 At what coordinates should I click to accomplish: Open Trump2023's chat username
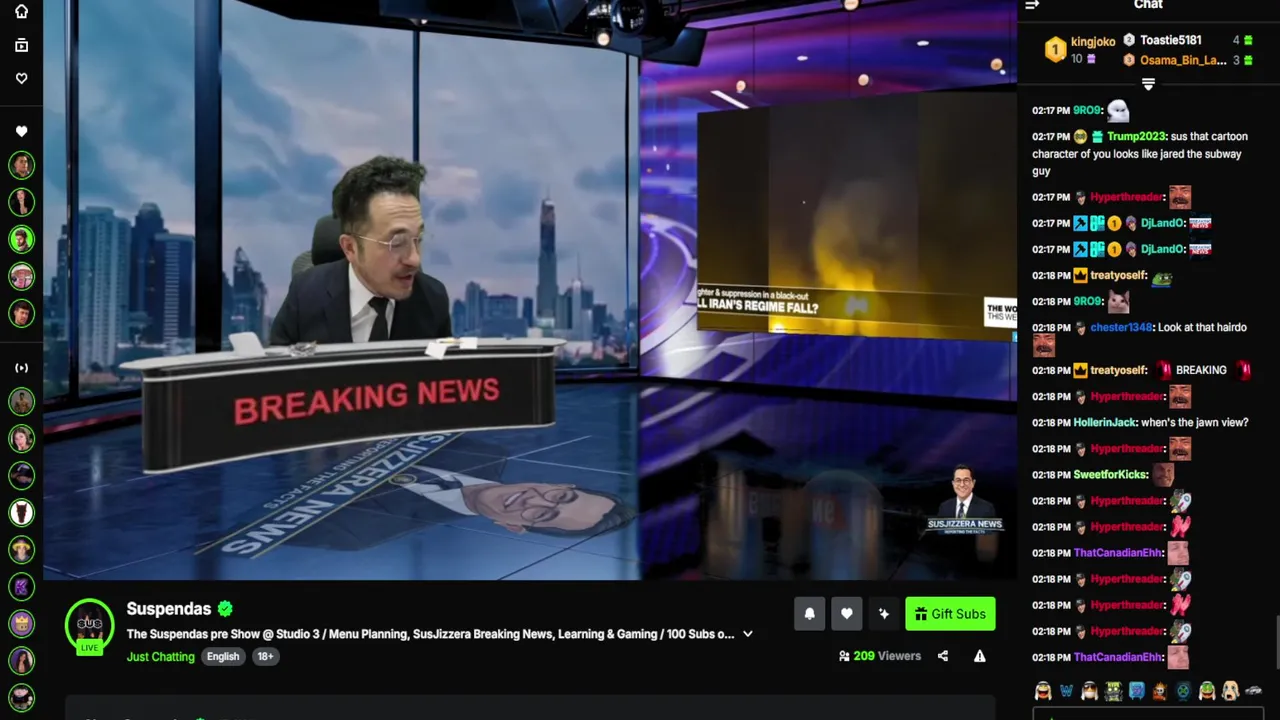tap(1136, 136)
